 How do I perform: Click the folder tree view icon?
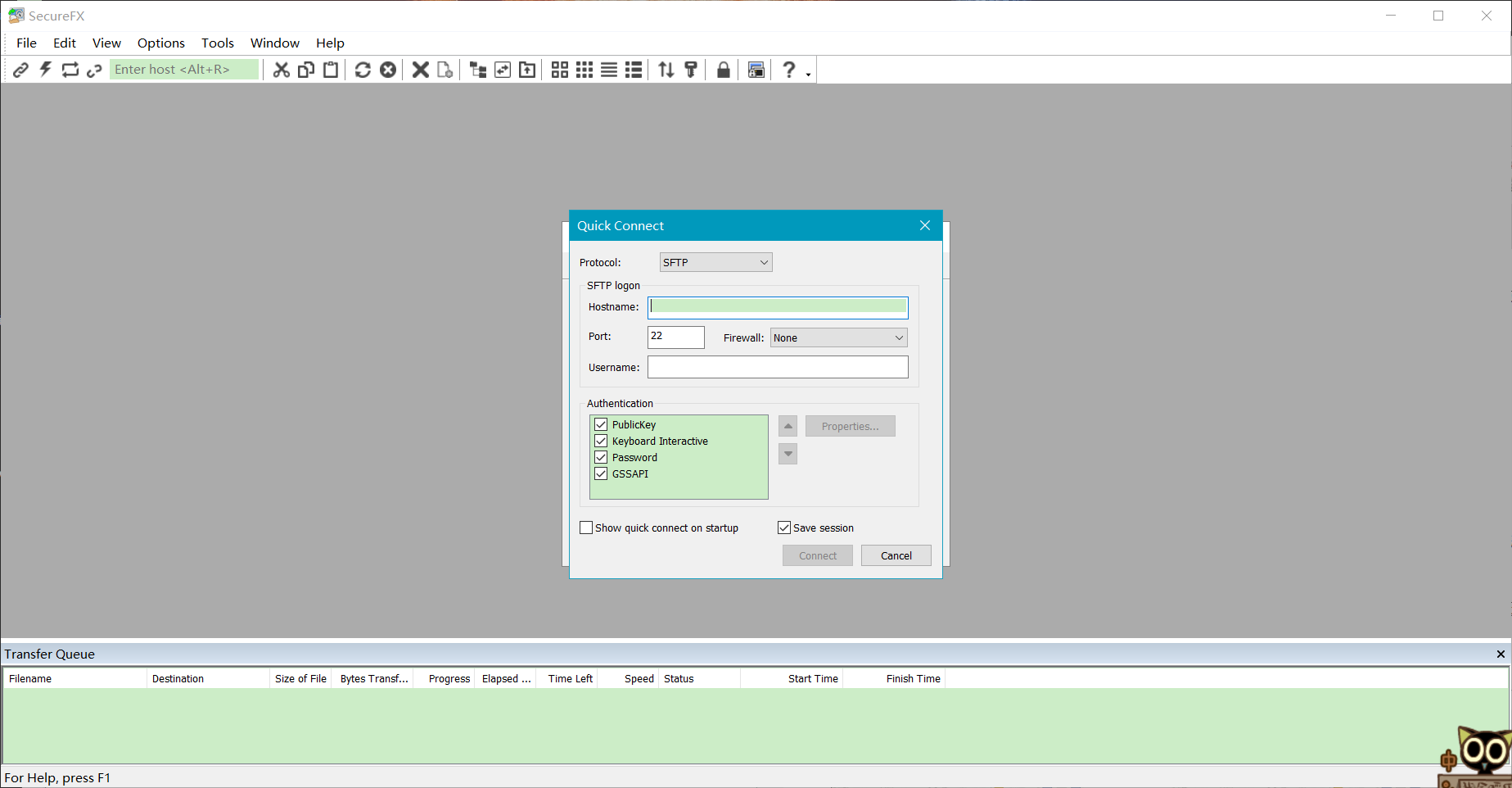478,70
